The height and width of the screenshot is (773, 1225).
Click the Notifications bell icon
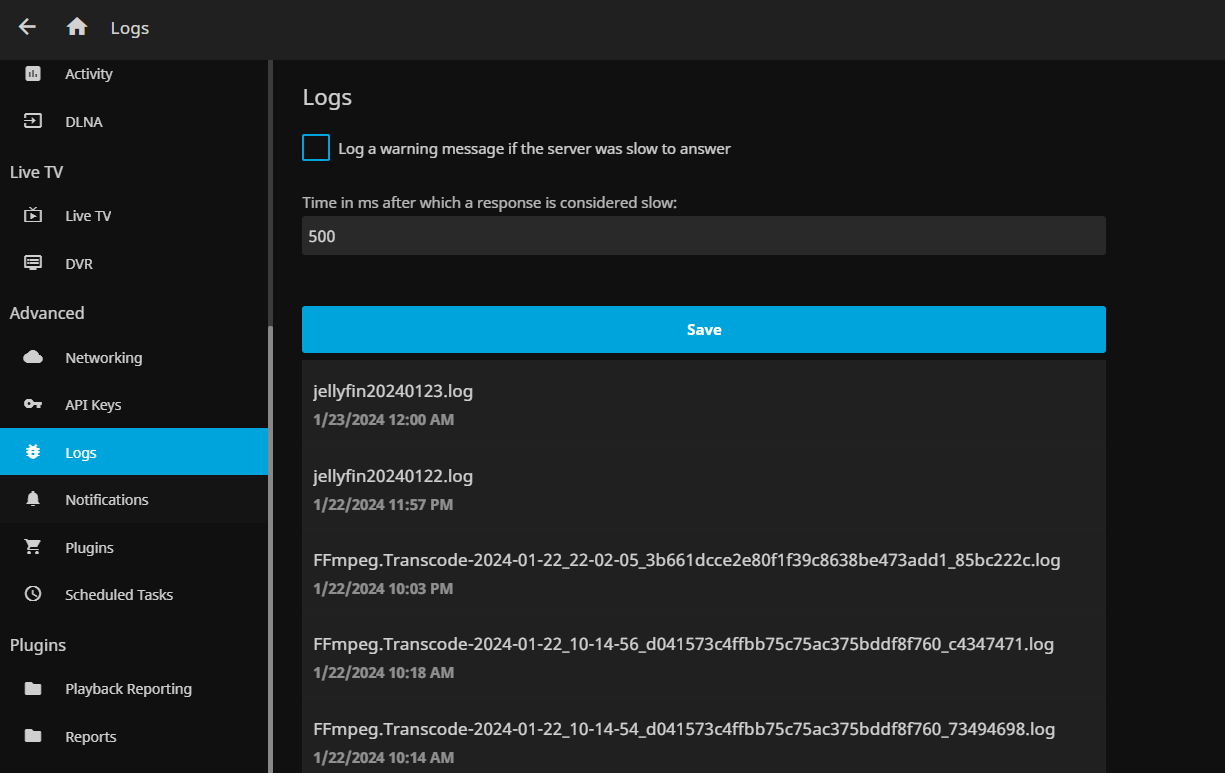(x=33, y=500)
